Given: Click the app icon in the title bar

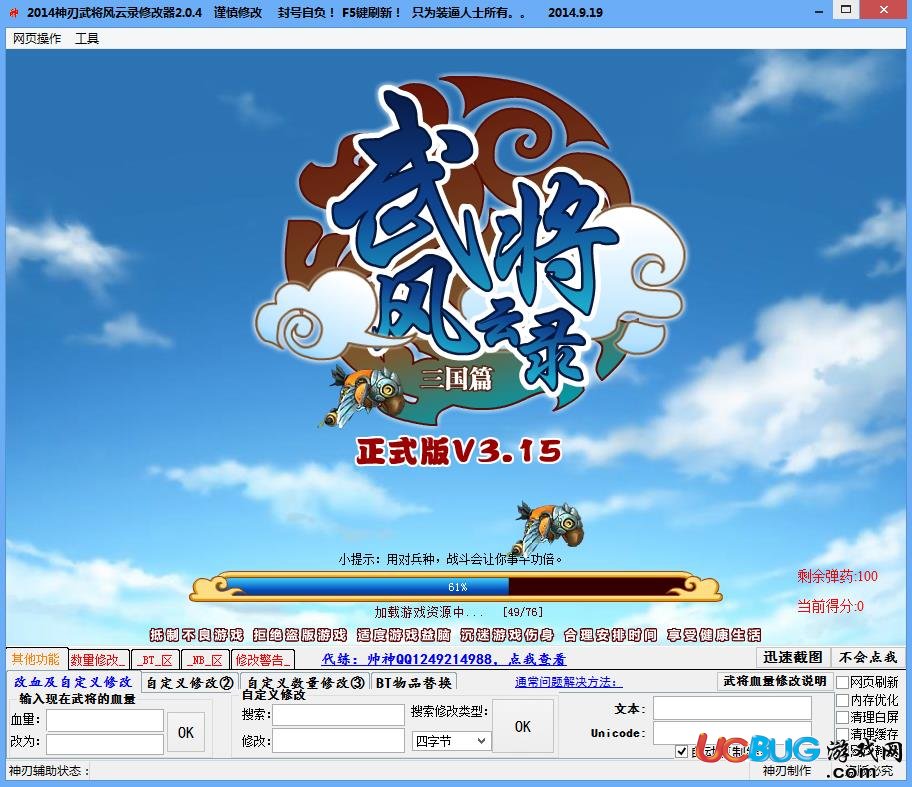Looking at the screenshot, I should 14,12.
